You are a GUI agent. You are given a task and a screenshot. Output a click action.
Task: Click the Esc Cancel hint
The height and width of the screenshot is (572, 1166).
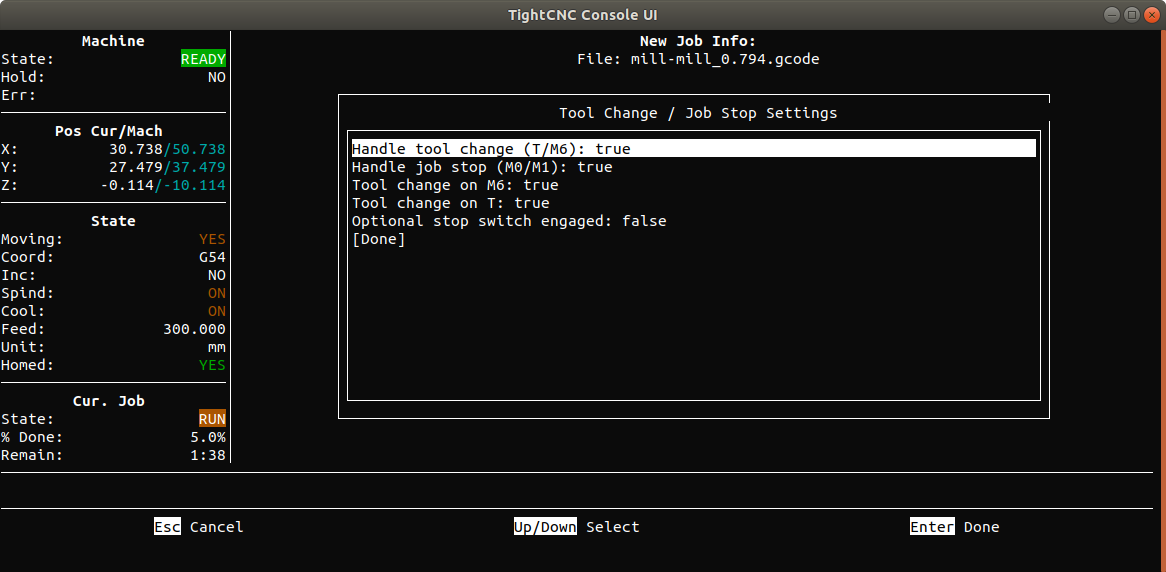[199, 527]
